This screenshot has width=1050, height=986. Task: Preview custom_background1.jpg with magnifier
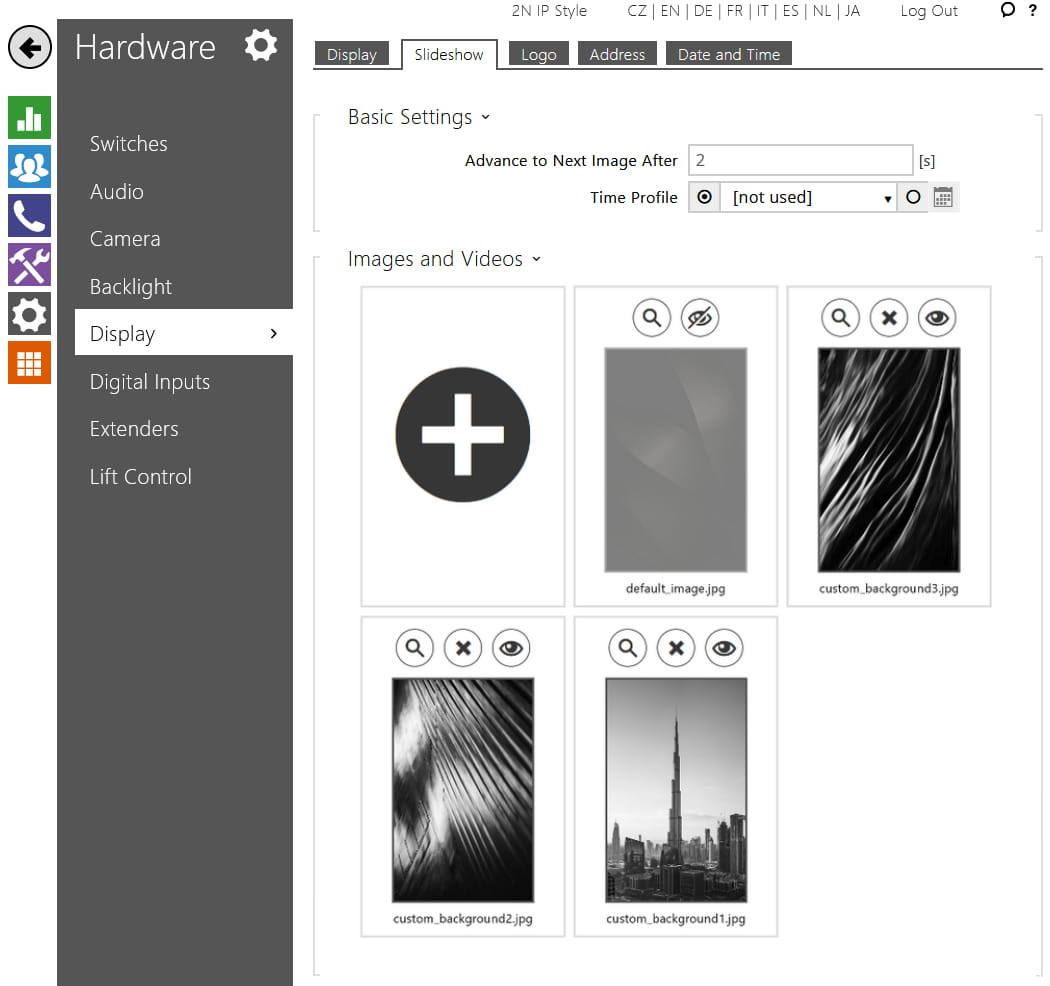point(627,648)
